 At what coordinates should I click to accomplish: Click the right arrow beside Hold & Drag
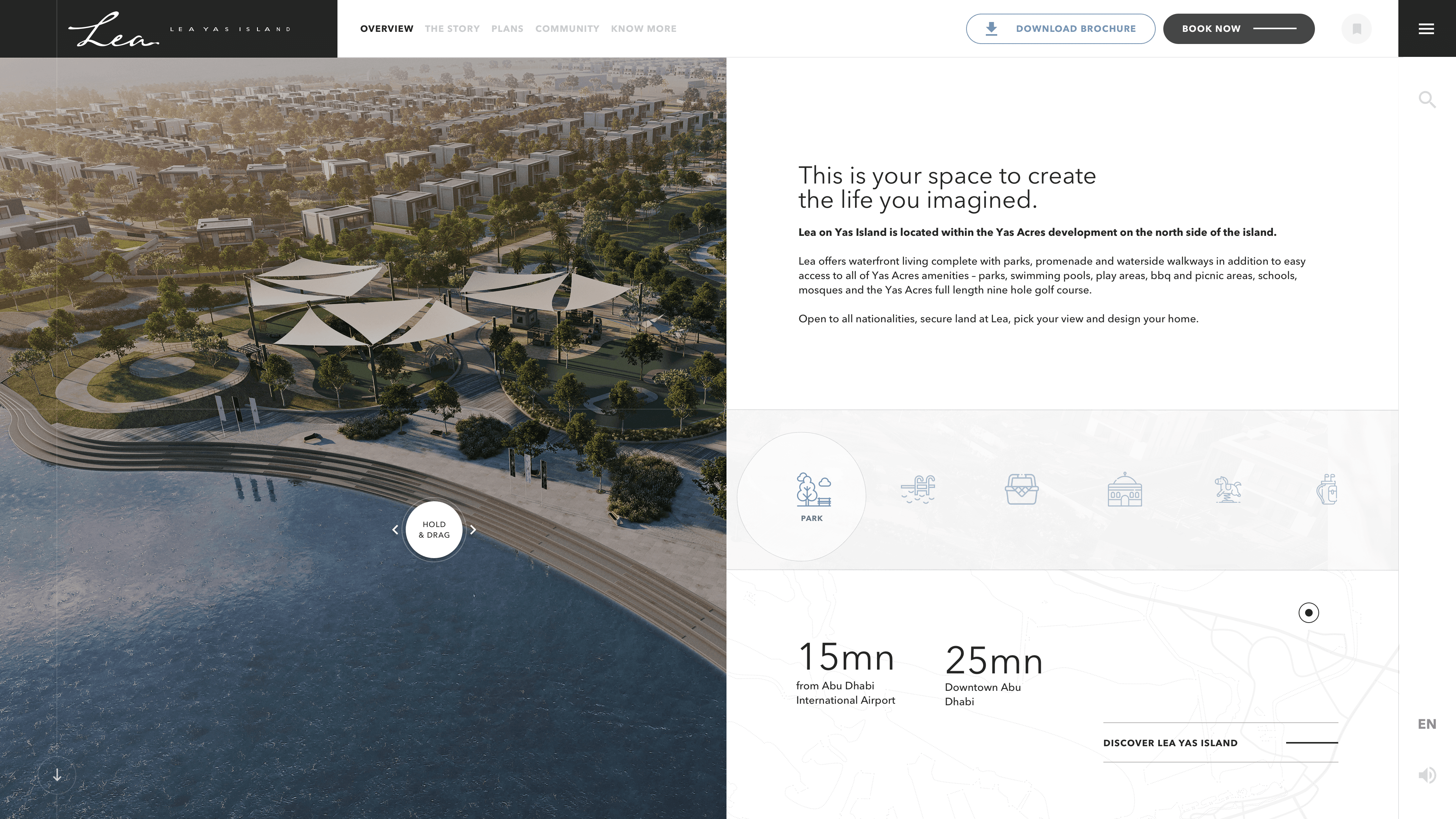coord(473,530)
